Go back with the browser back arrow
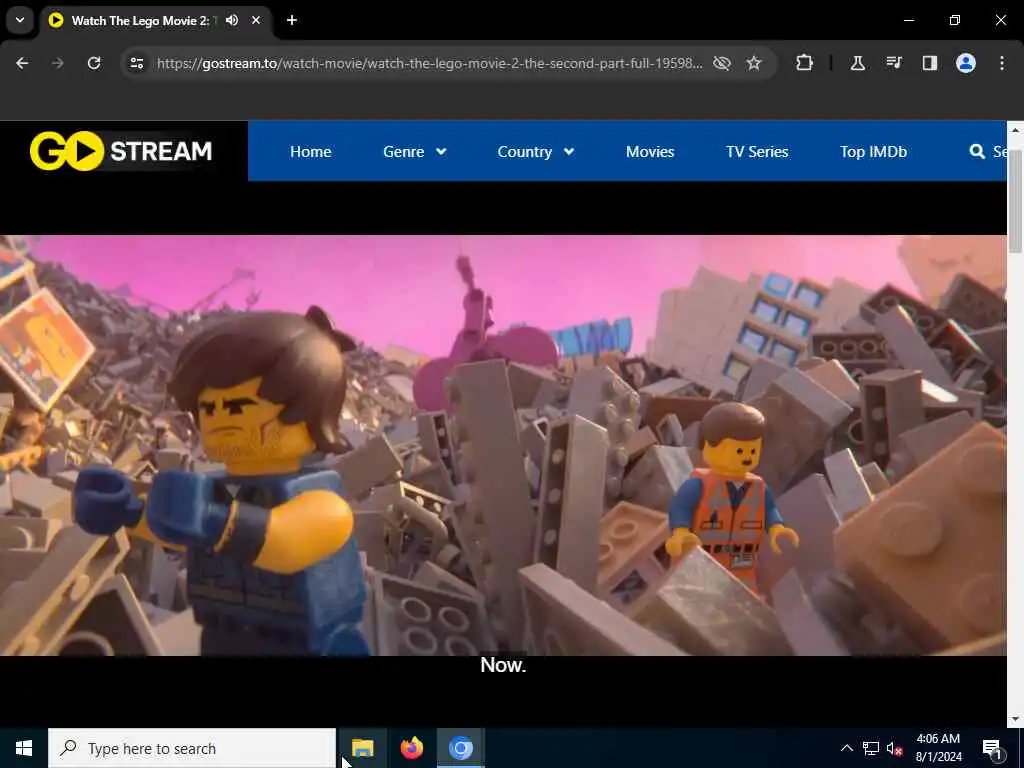The image size is (1024, 768). click(x=22, y=63)
